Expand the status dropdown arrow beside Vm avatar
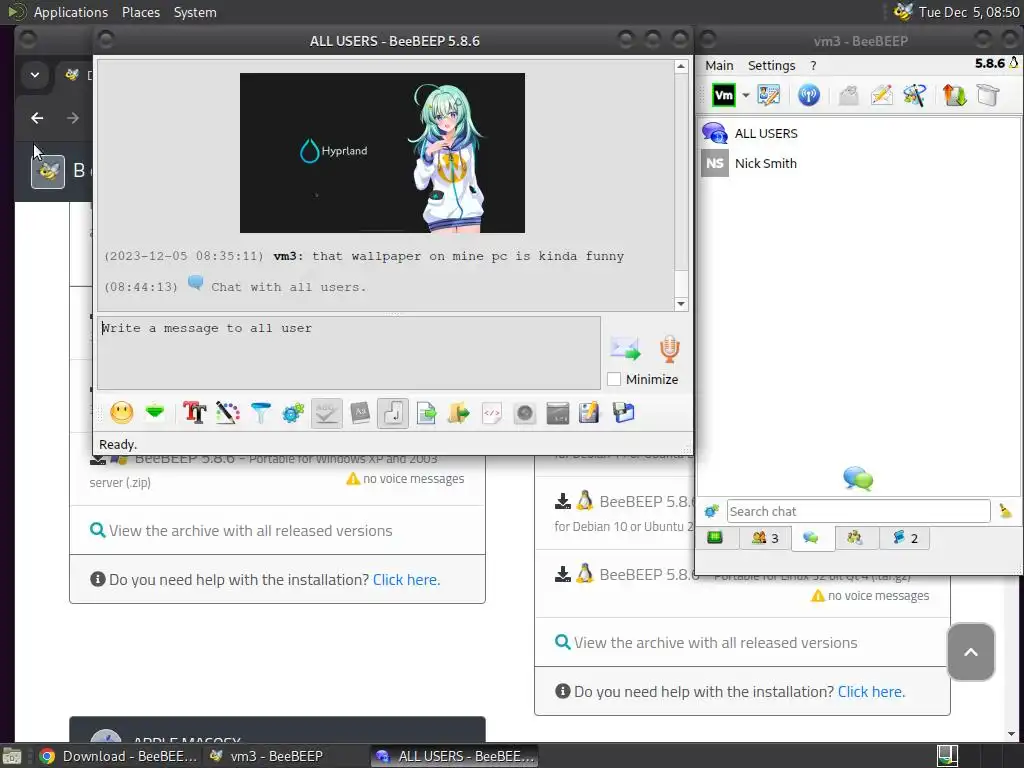This screenshot has width=1024, height=768. click(x=746, y=95)
